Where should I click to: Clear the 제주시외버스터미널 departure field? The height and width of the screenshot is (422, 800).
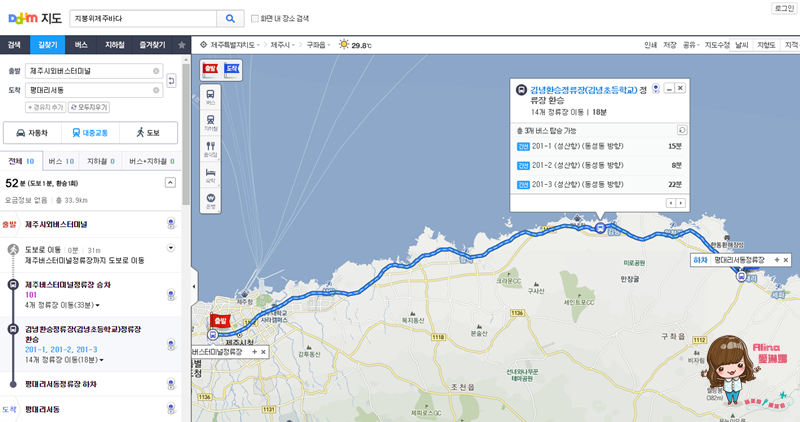click(x=156, y=71)
